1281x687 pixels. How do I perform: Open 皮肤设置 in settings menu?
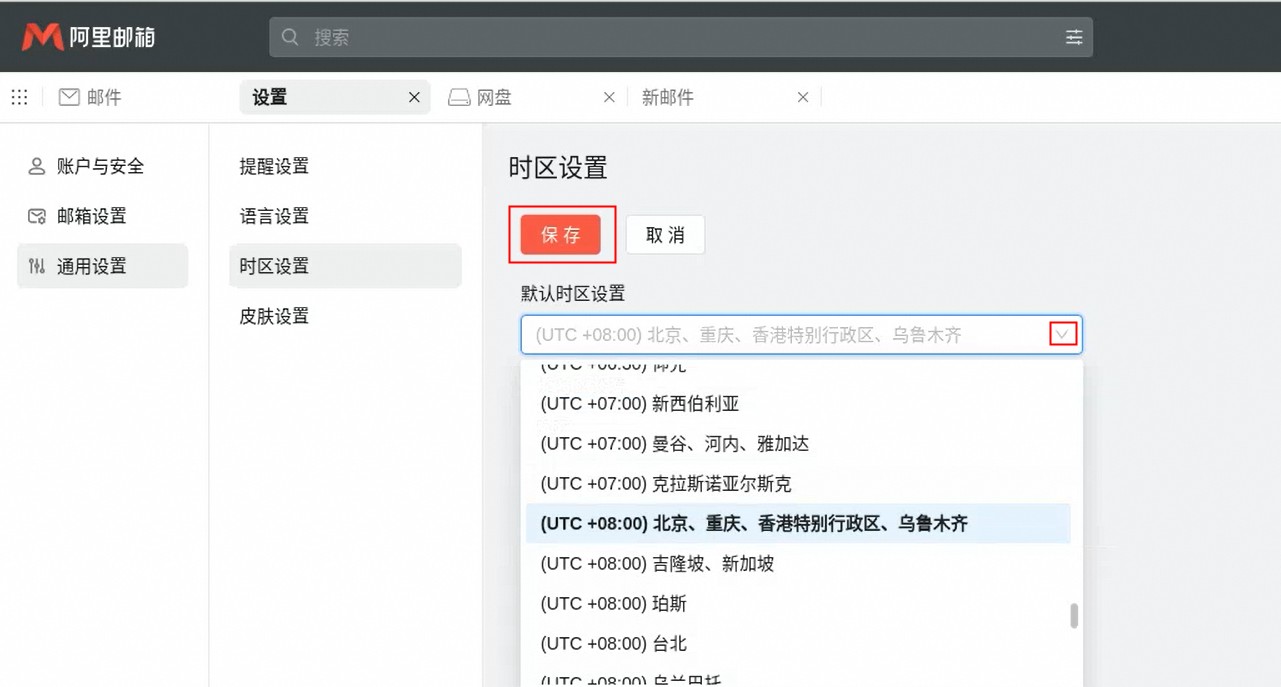(274, 317)
